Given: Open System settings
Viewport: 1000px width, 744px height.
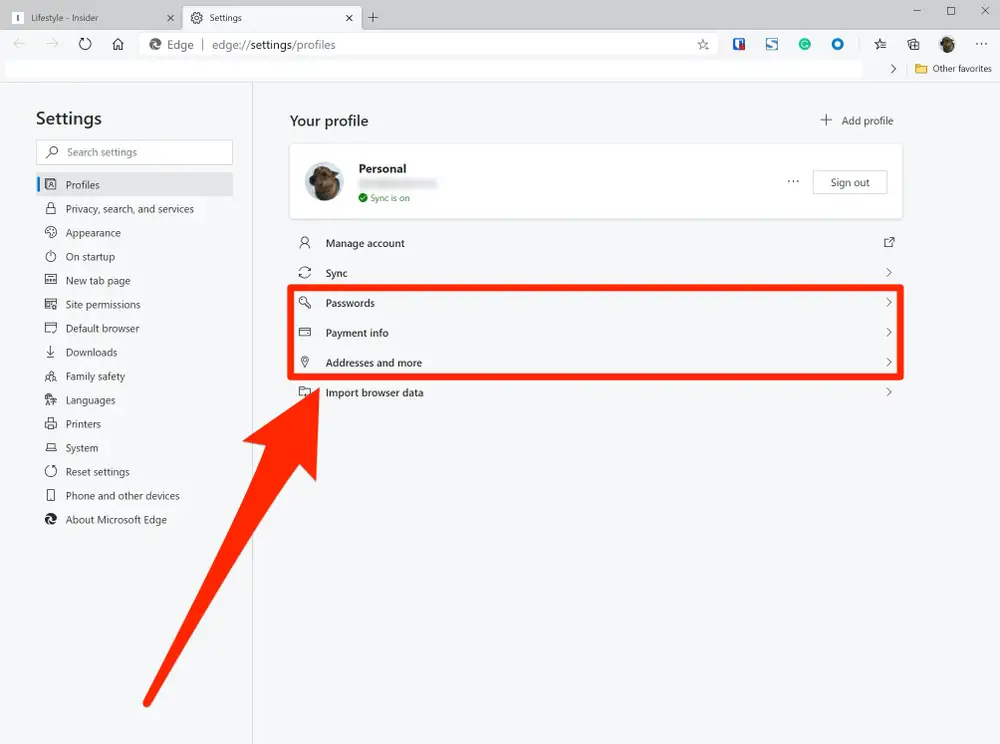Looking at the screenshot, I should tap(135, 448).
